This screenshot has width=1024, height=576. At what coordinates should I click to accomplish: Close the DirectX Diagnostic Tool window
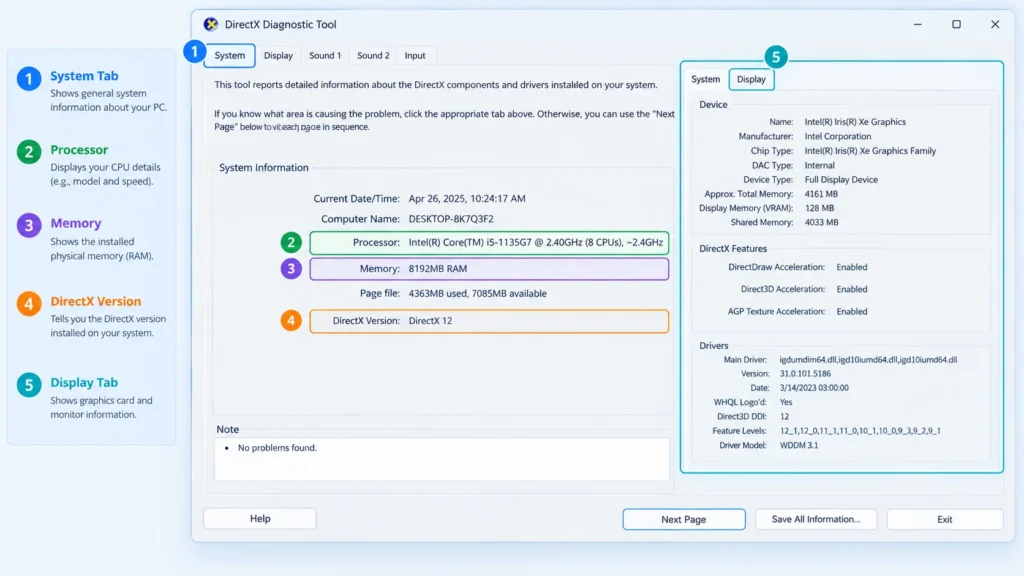[995, 24]
